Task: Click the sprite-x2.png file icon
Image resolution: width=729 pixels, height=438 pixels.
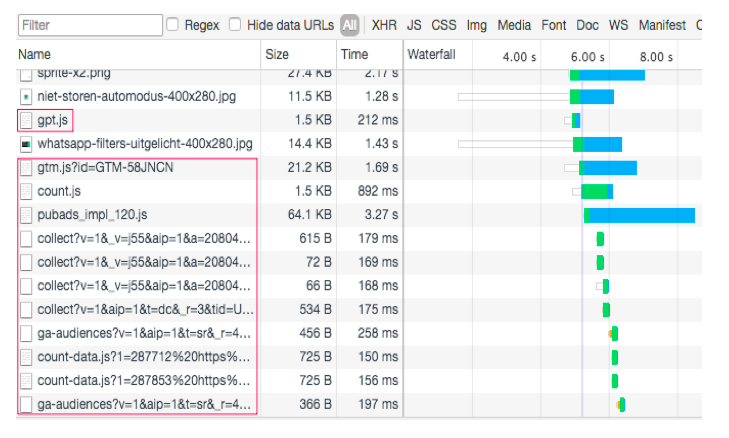Action: (27, 74)
